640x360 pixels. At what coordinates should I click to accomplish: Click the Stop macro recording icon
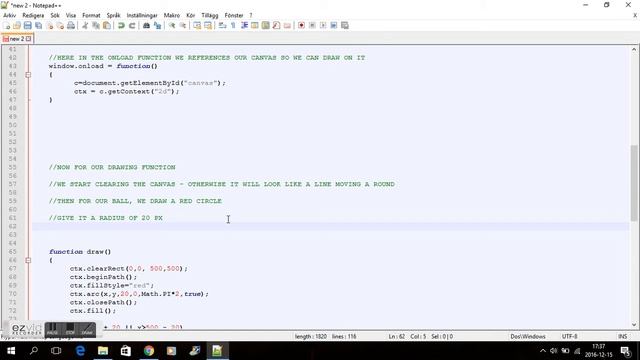pos(312,25)
